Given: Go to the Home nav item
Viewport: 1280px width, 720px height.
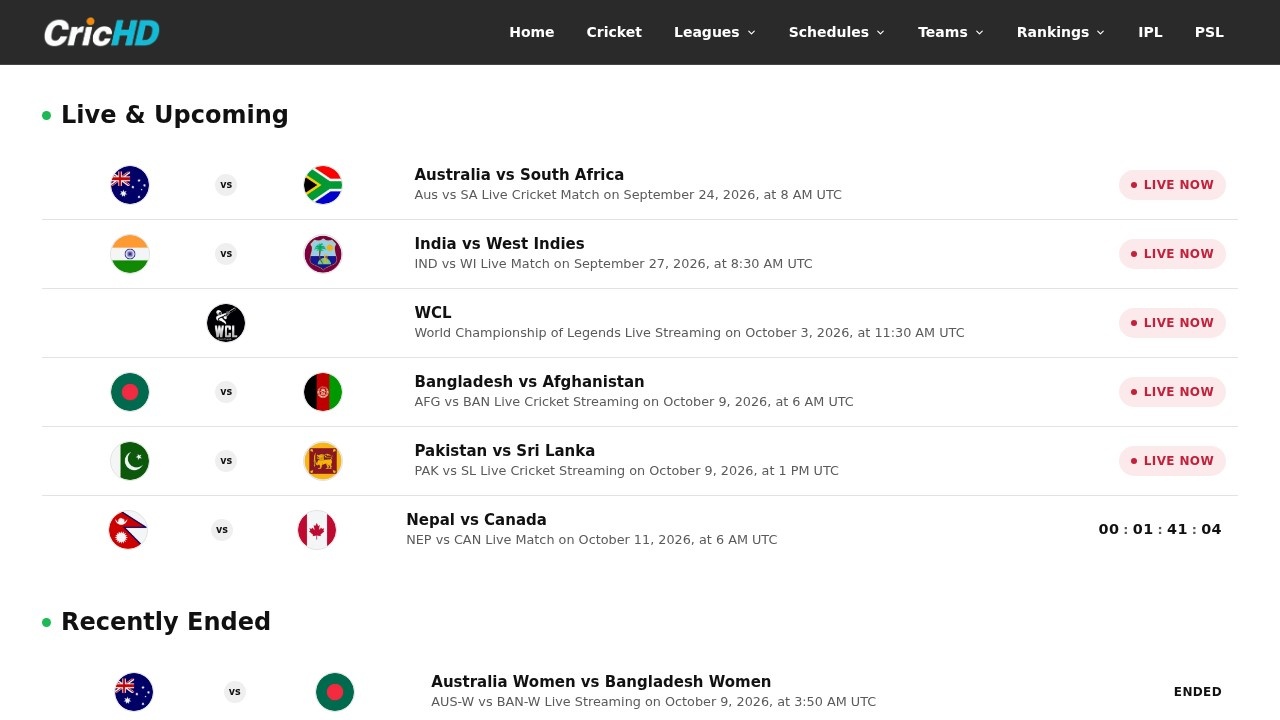Looking at the screenshot, I should 532,32.
